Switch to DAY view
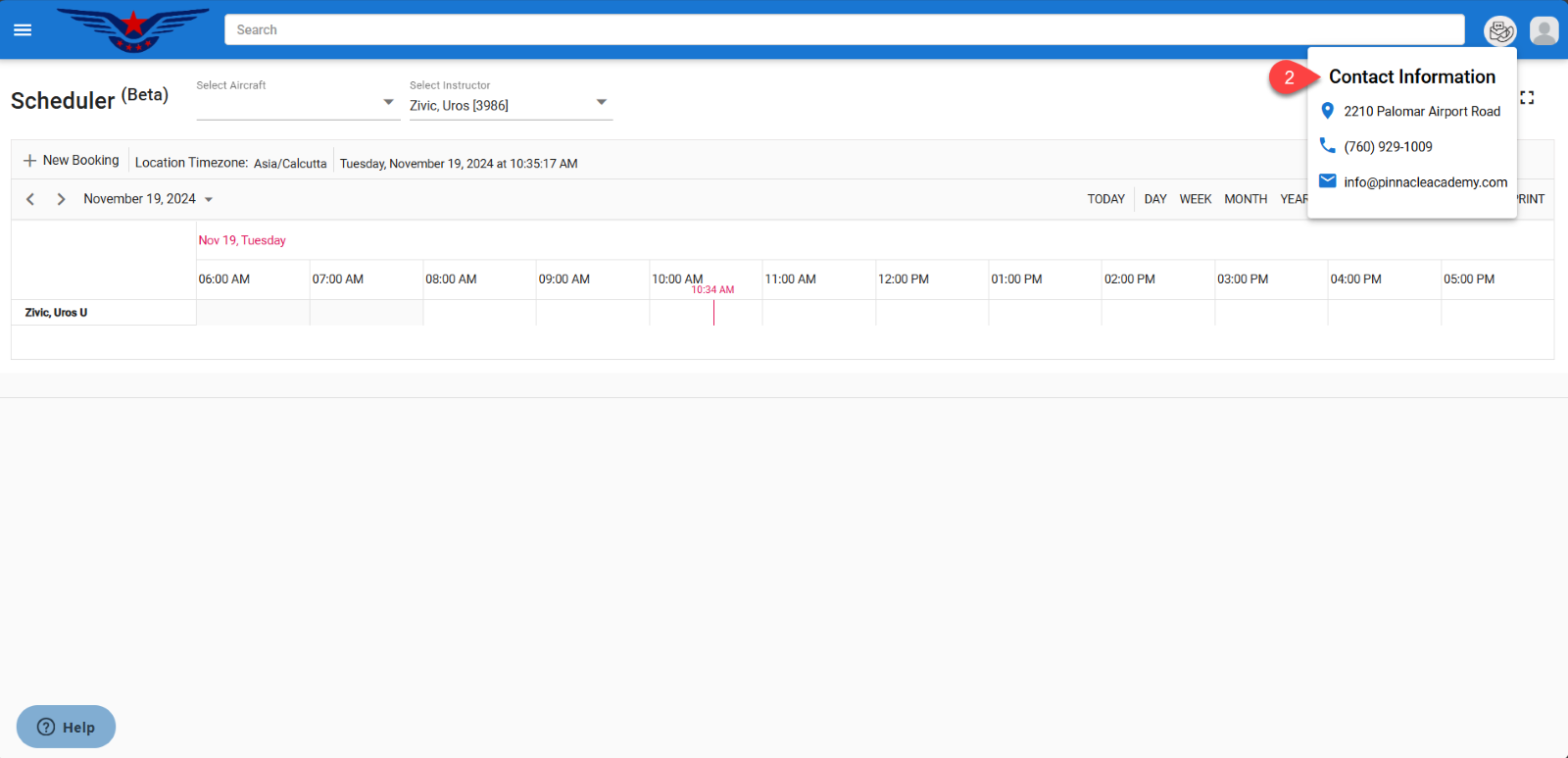 (1155, 199)
